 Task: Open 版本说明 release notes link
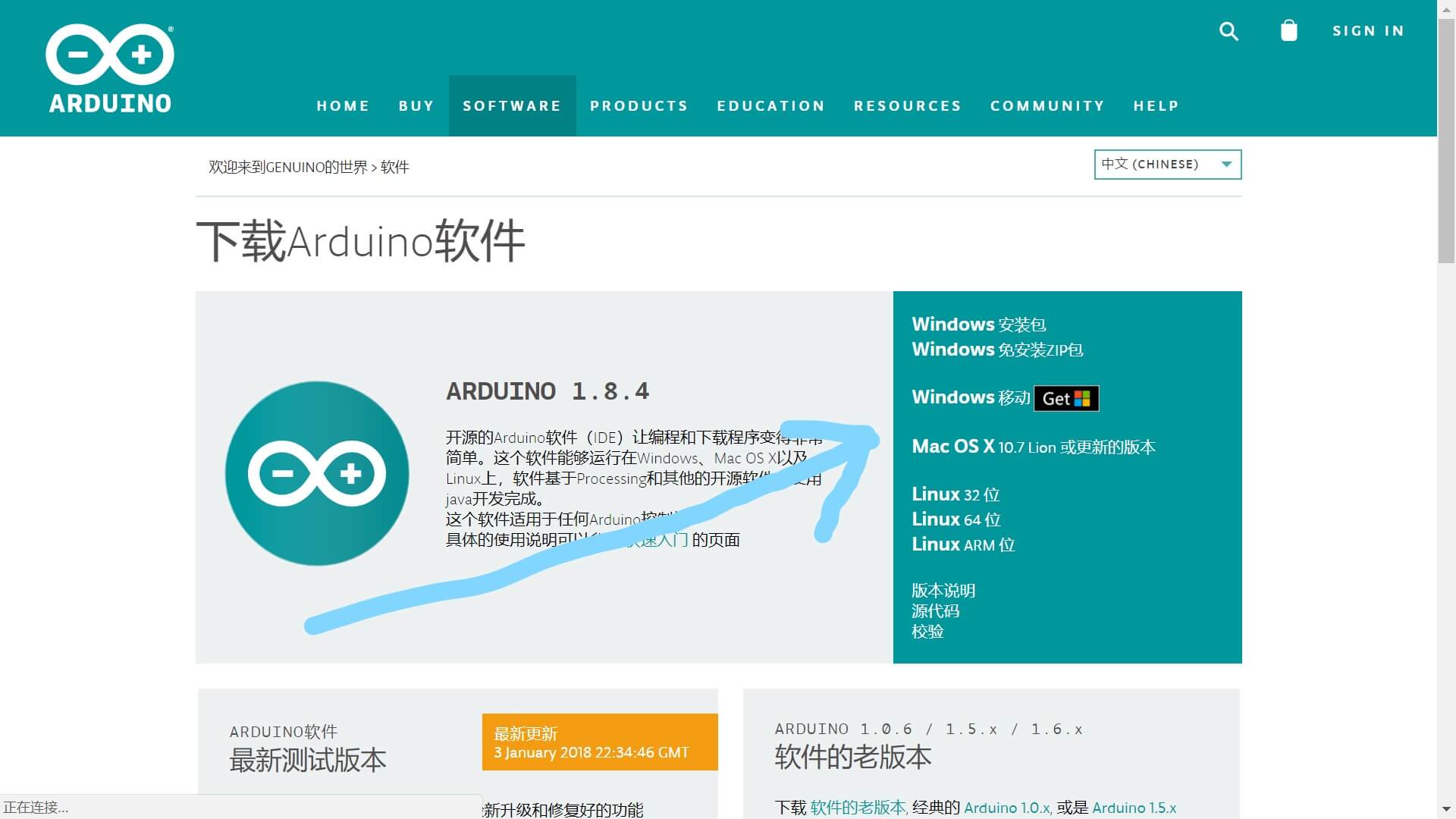click(943, 590)
